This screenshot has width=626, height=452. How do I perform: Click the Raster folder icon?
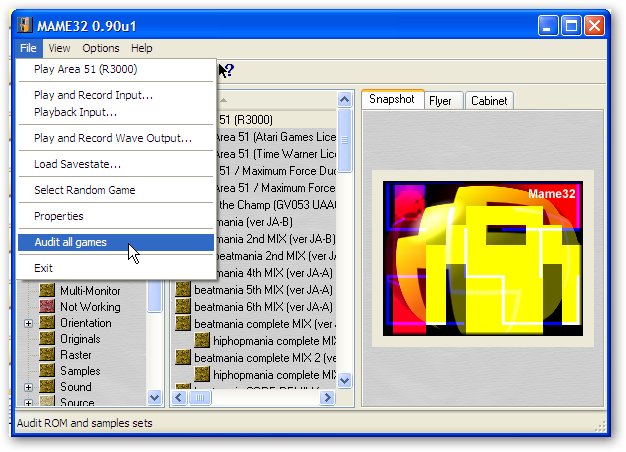(x=47, y=354)
